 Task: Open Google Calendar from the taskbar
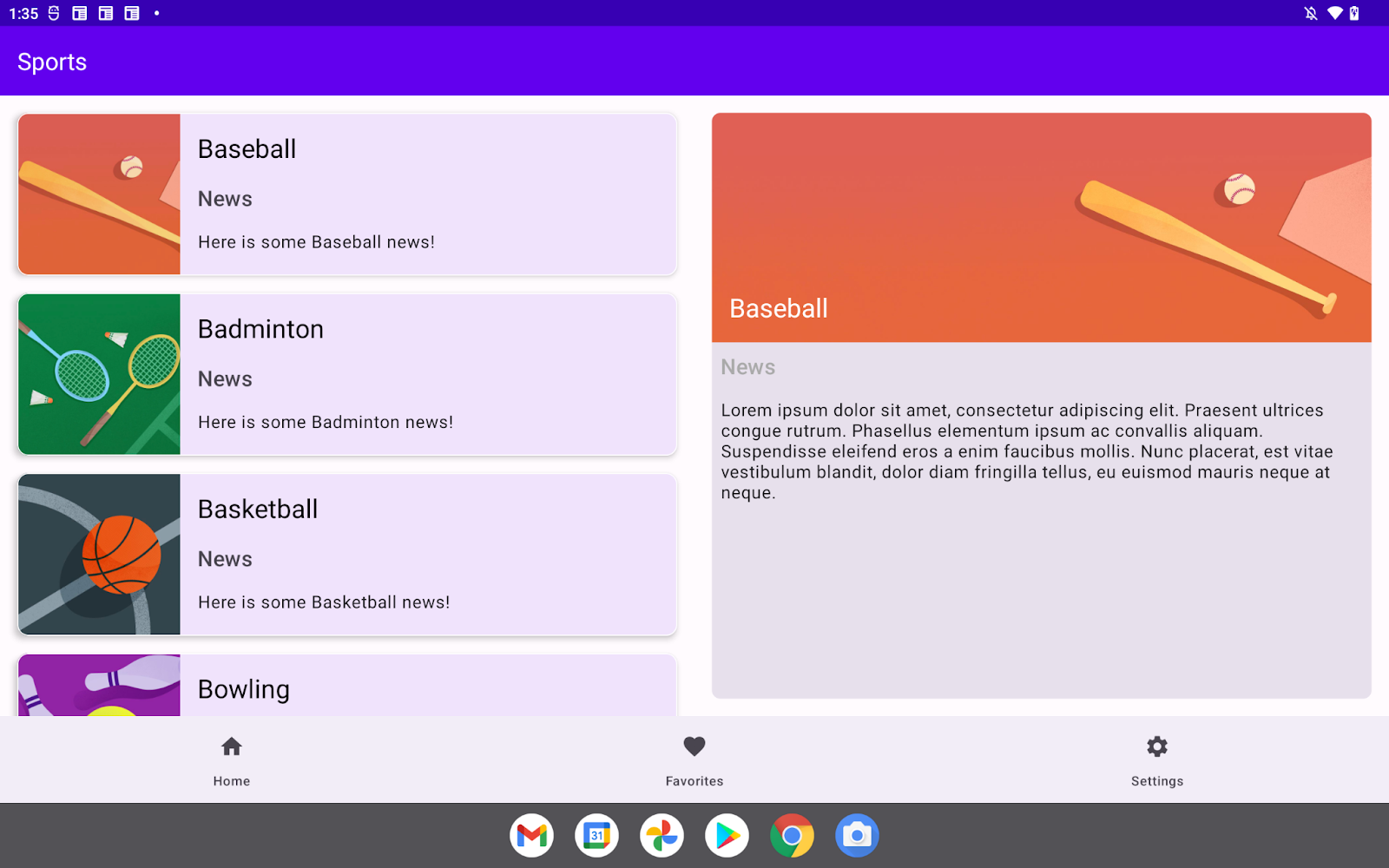point(596,835)
